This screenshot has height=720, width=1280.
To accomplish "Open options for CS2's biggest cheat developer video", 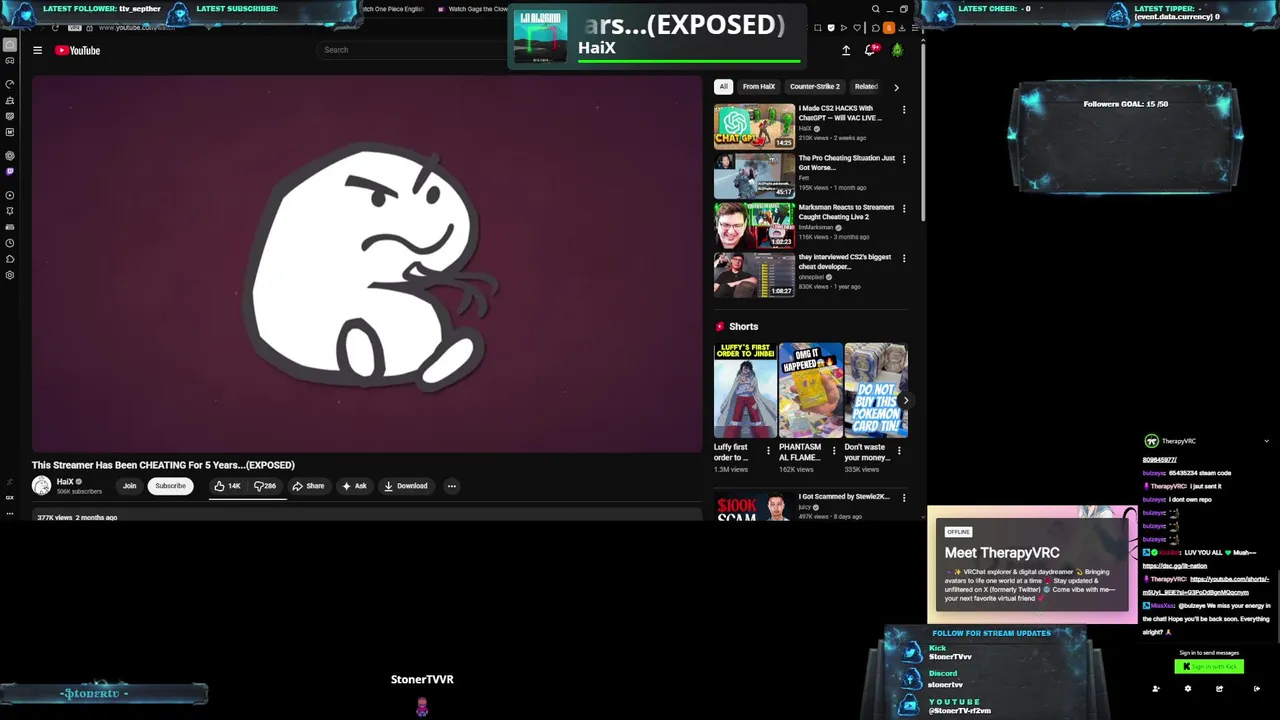I will click(x=904, y=258).
